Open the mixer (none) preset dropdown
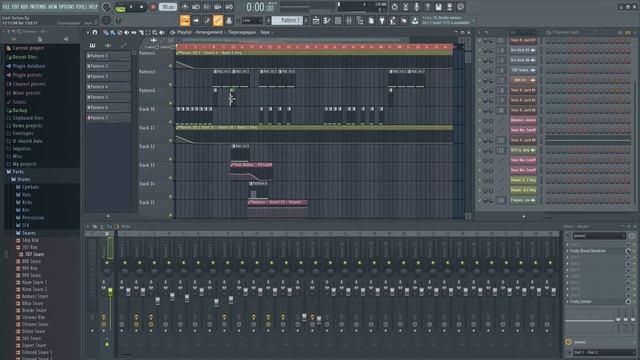Image resolution: width=640 pixels, height=360 pixels. pyautogui.click(x=599, y=236)
